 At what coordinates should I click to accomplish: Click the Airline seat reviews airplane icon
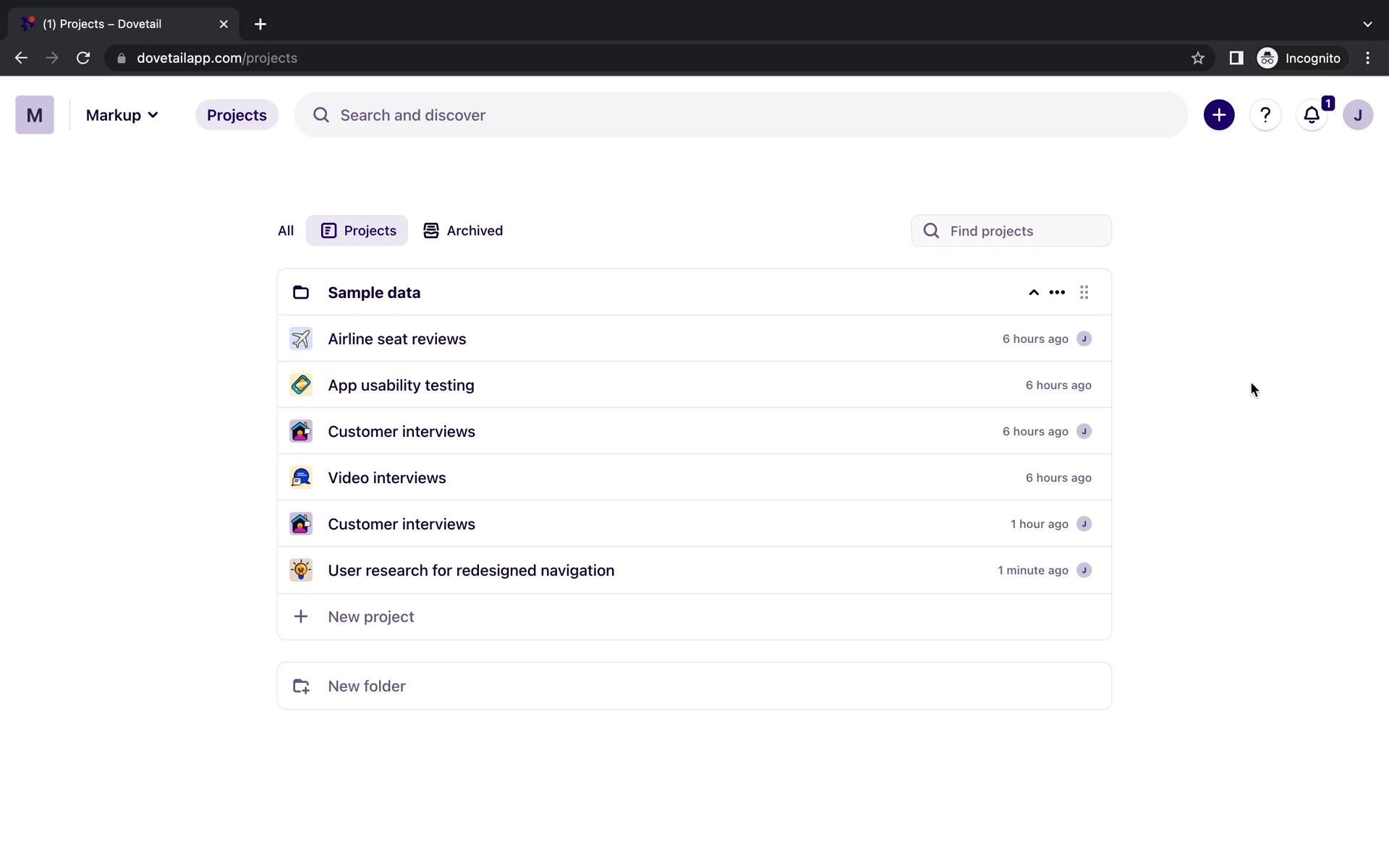click(x=301, y=339)
